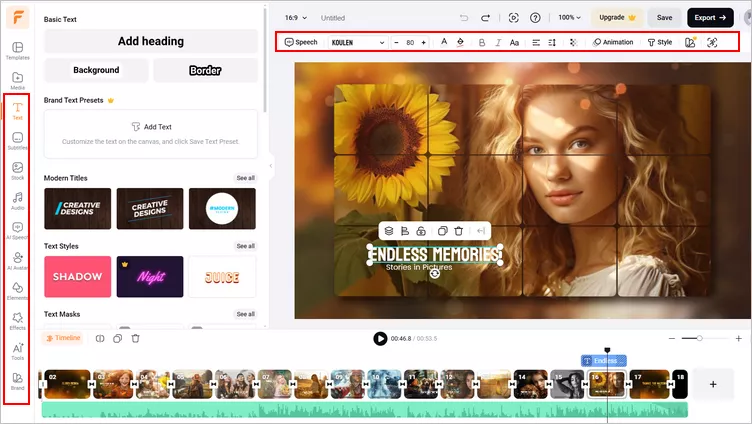752x424 pixels.
Task: Apply the Juice text style
Action: point(222,277)
